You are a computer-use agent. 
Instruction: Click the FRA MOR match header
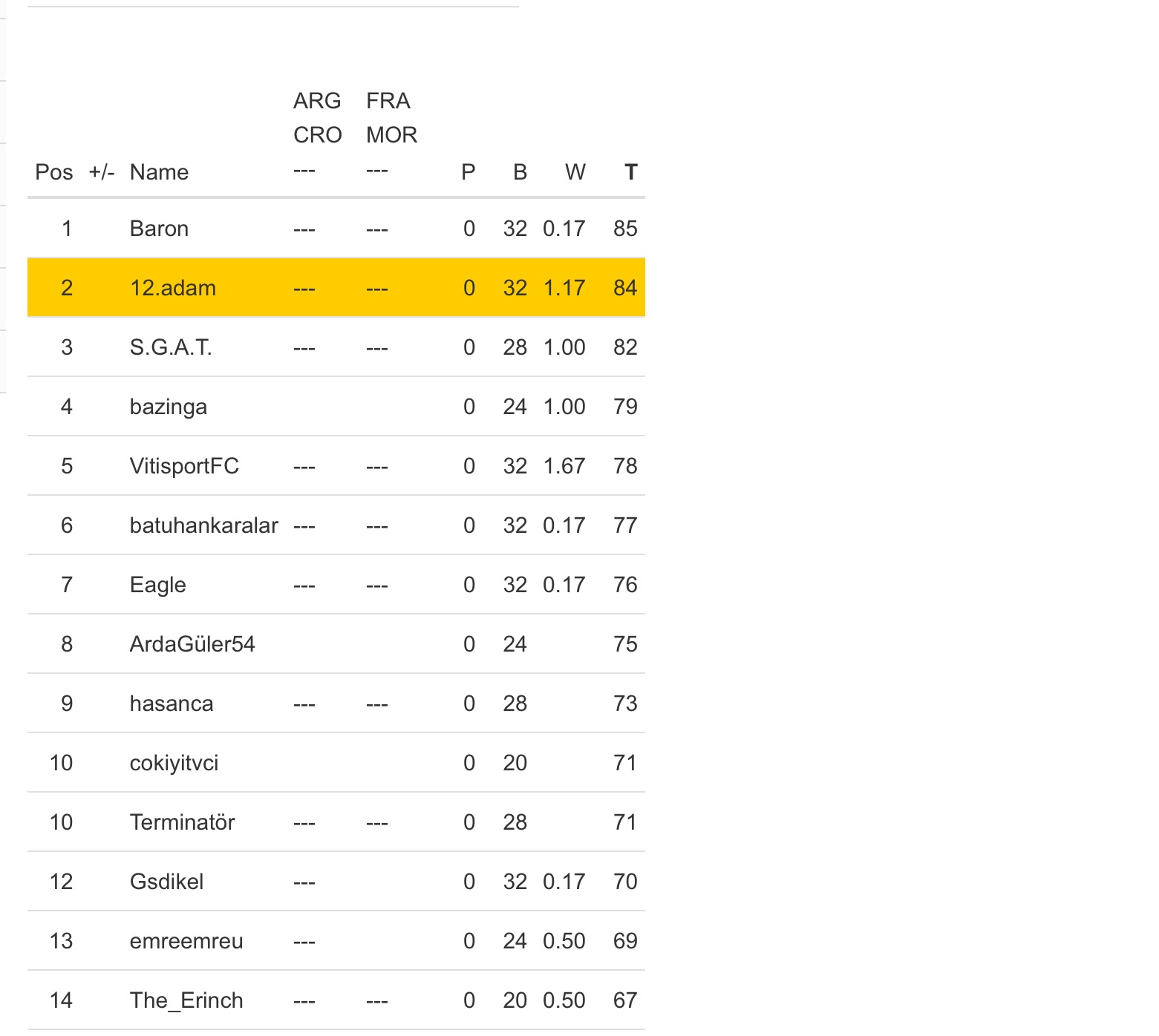(x=391, y=118)
